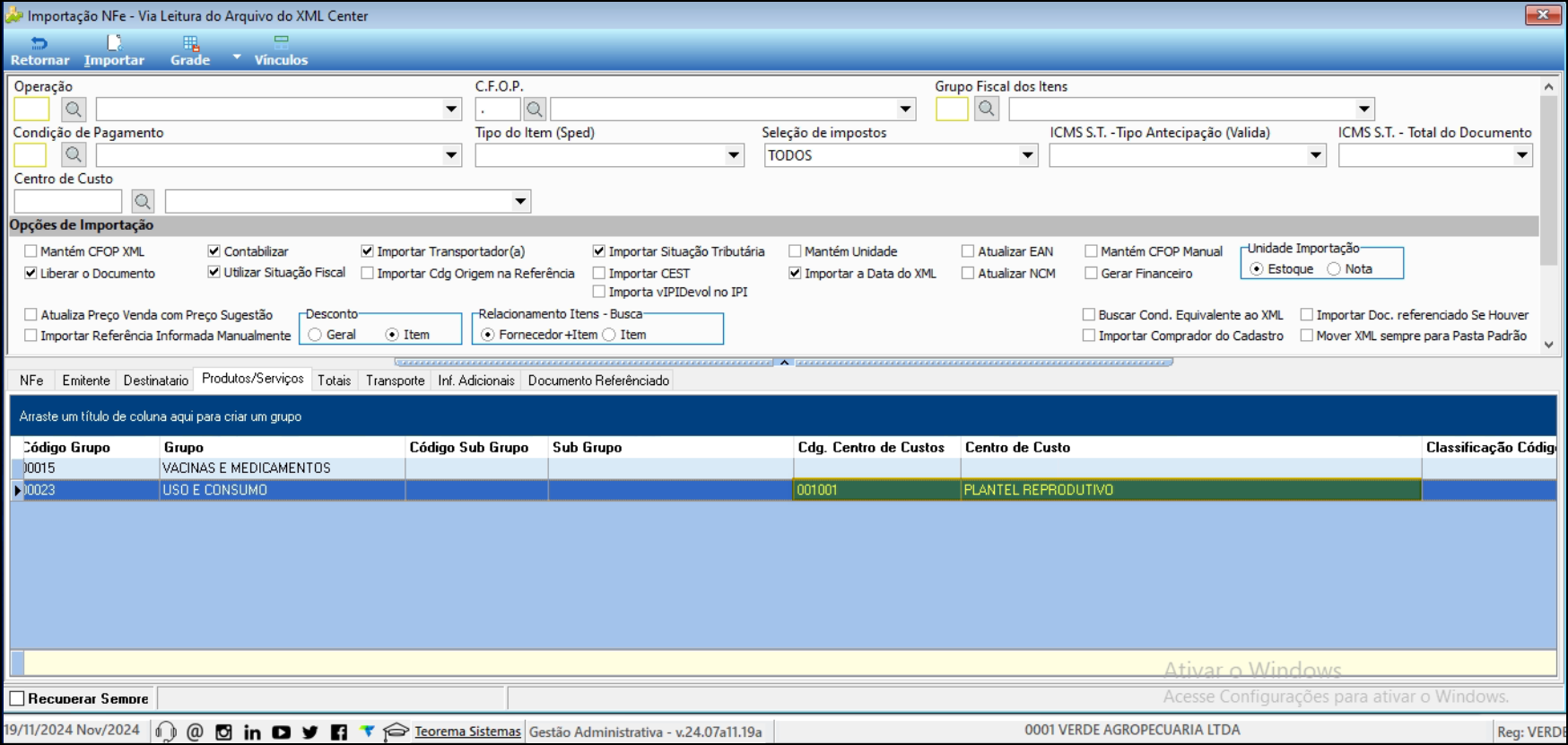Open the Teorema Sistemas link
1568x745 pixels.
point(467,732)
